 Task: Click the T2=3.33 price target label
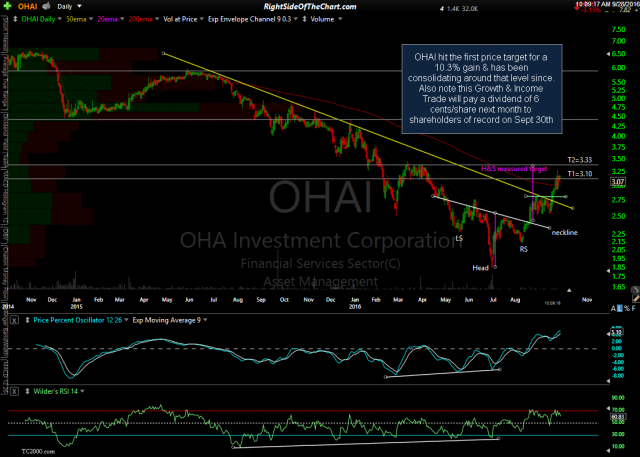click(x=580, y=160)
